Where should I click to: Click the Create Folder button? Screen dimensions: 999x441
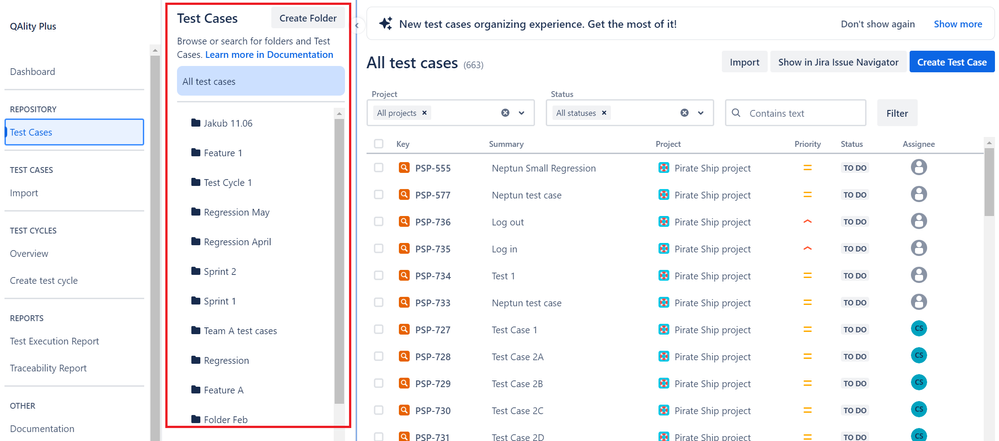point(308,18)
